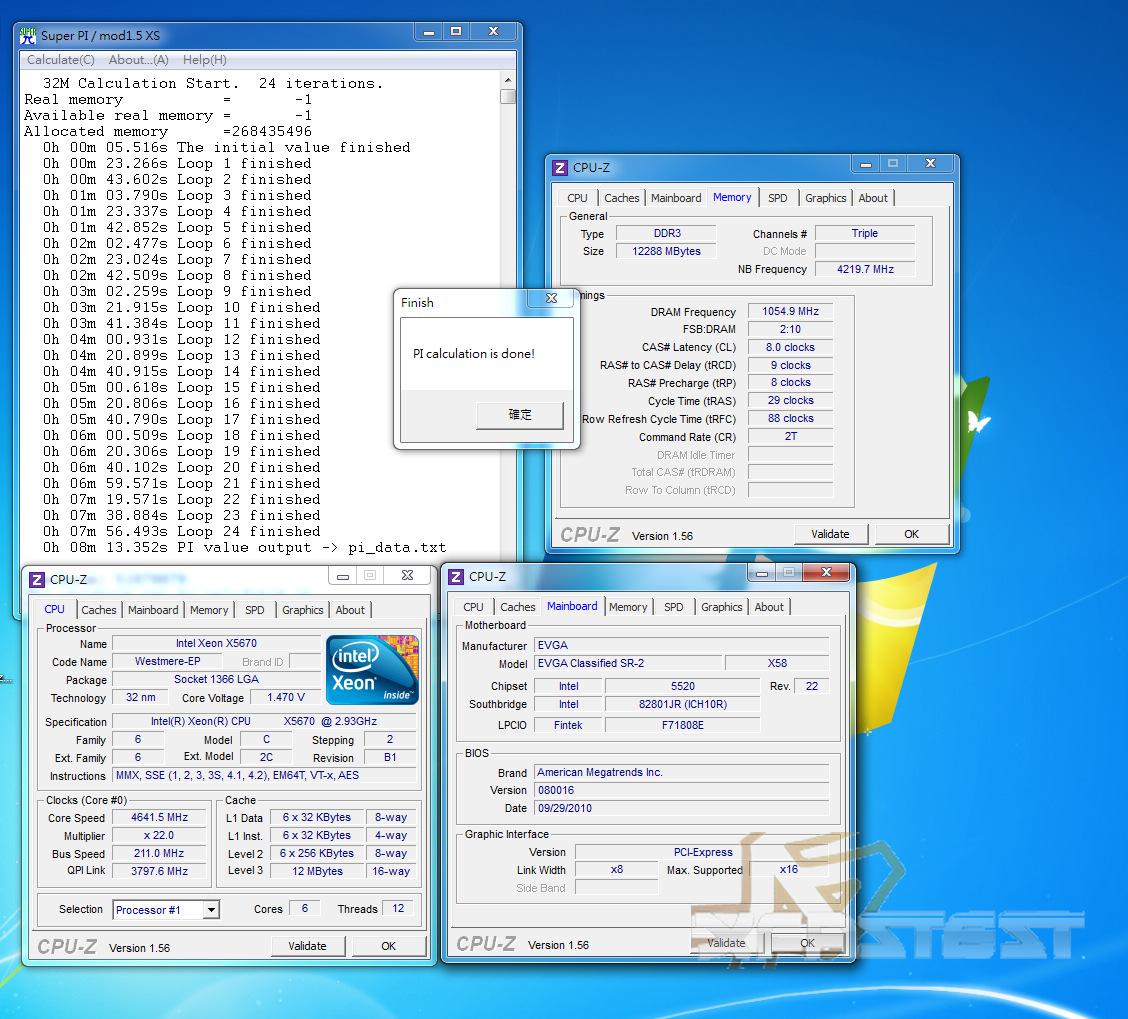The height and width of the screenshot is (1019, 1128).
Task: Click the scroll up arrow in Super PI
Action: point(508,80)
